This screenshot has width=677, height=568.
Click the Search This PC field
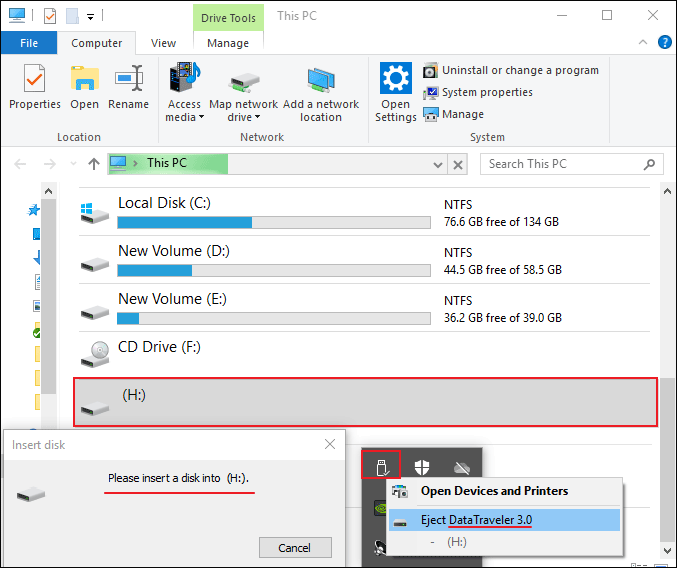(x=572, y=164)
